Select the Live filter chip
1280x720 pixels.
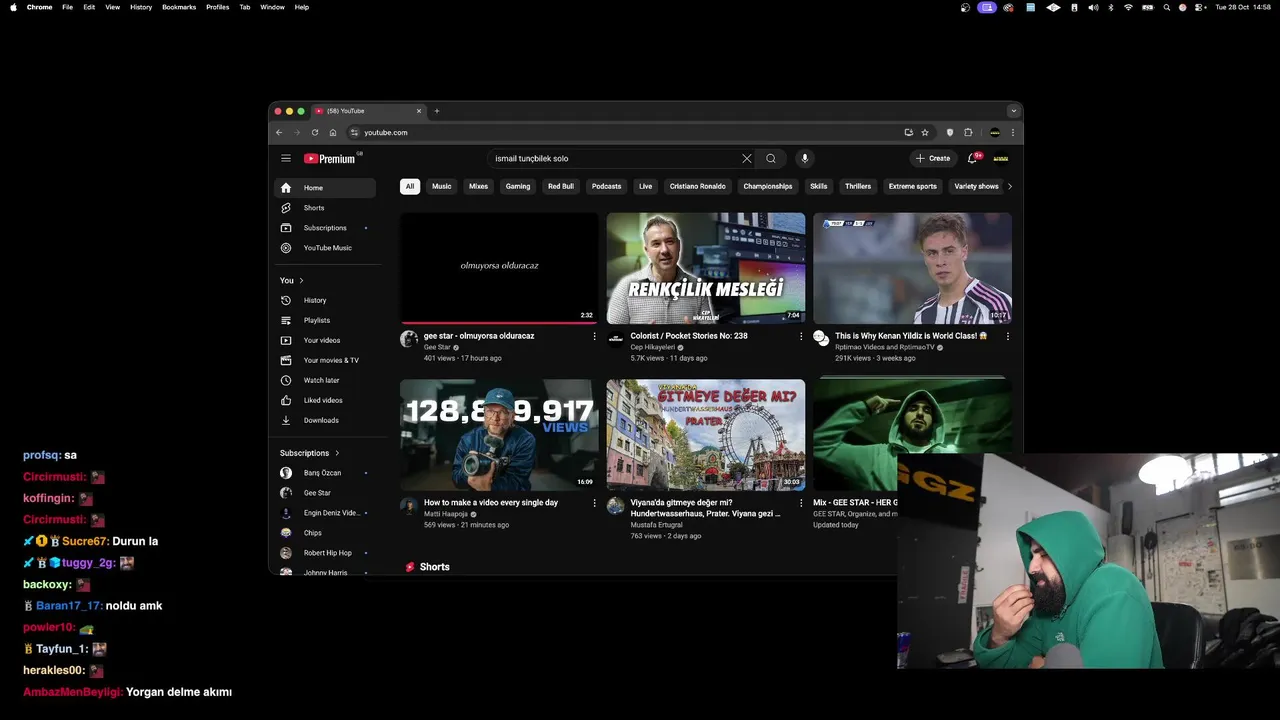646,186
